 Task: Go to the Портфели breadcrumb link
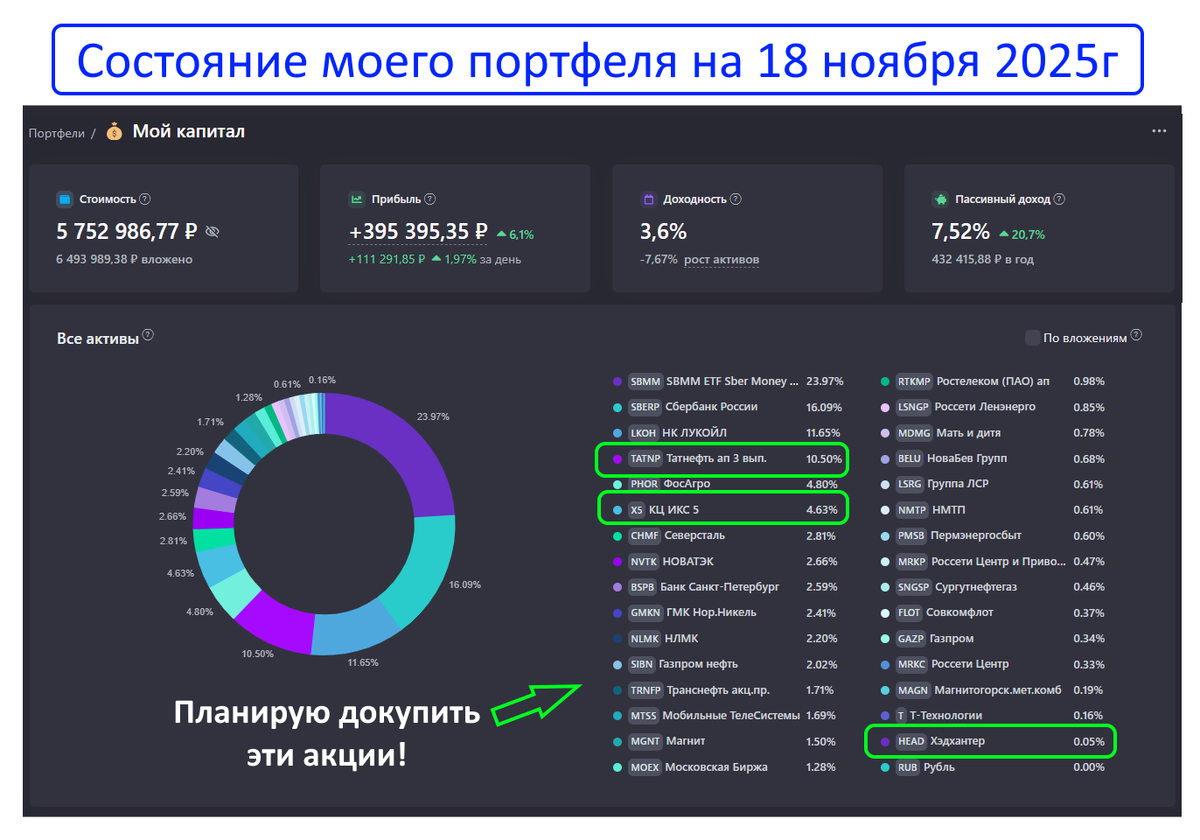[x=56, y=133]
